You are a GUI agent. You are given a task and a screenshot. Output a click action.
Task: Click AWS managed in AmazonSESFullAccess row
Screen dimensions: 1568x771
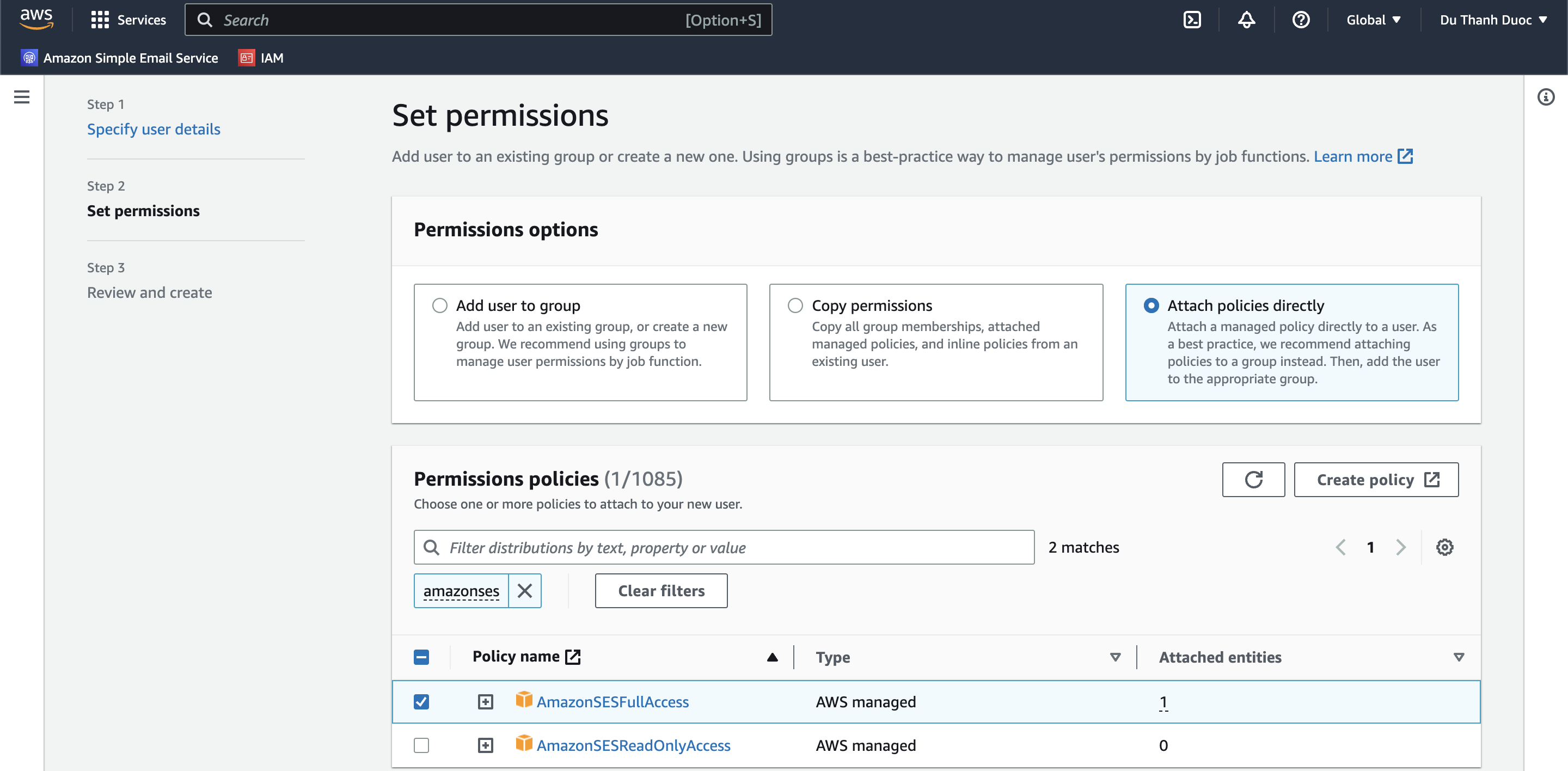(x=866, y=702)
